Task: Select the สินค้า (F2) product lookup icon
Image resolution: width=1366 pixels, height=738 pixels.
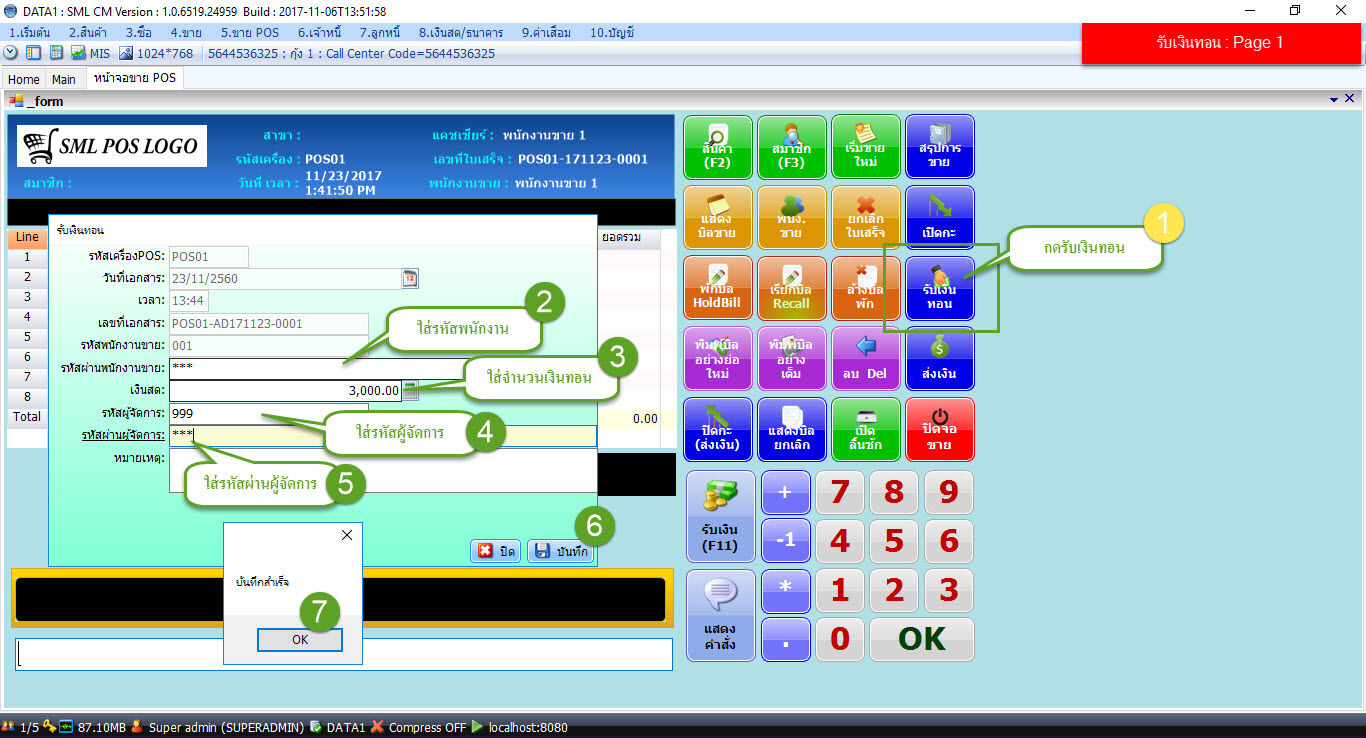Action: 719,147
